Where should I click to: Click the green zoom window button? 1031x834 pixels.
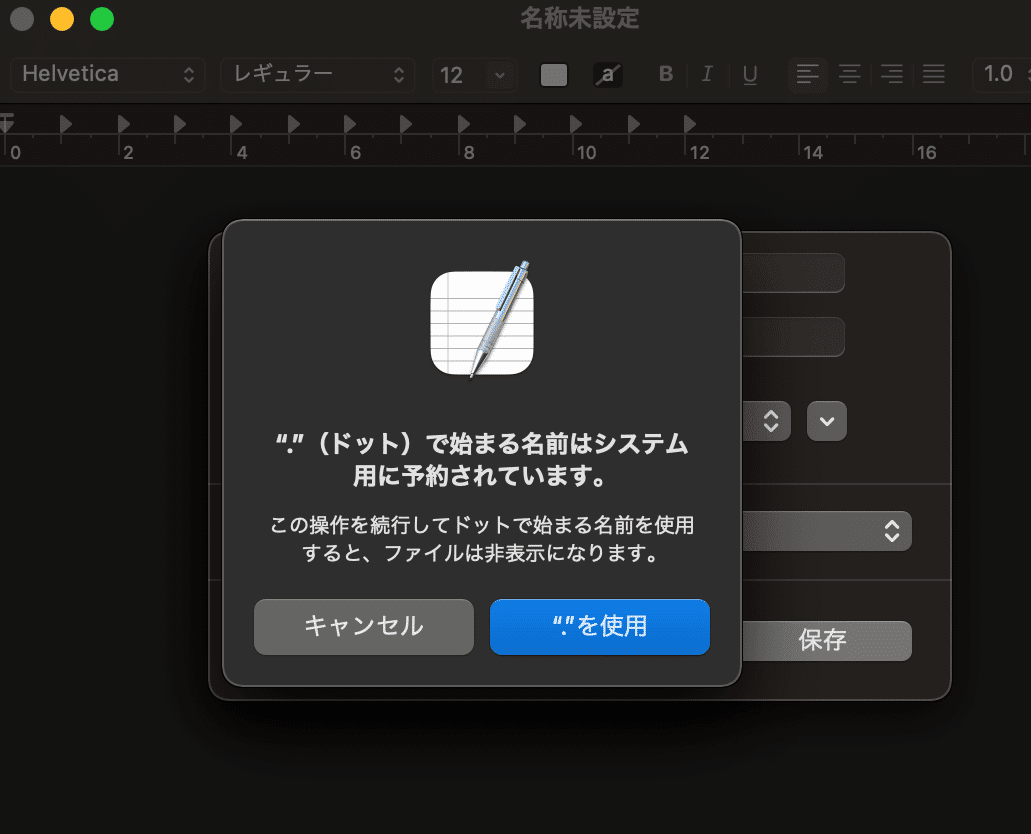click(102, 19)
